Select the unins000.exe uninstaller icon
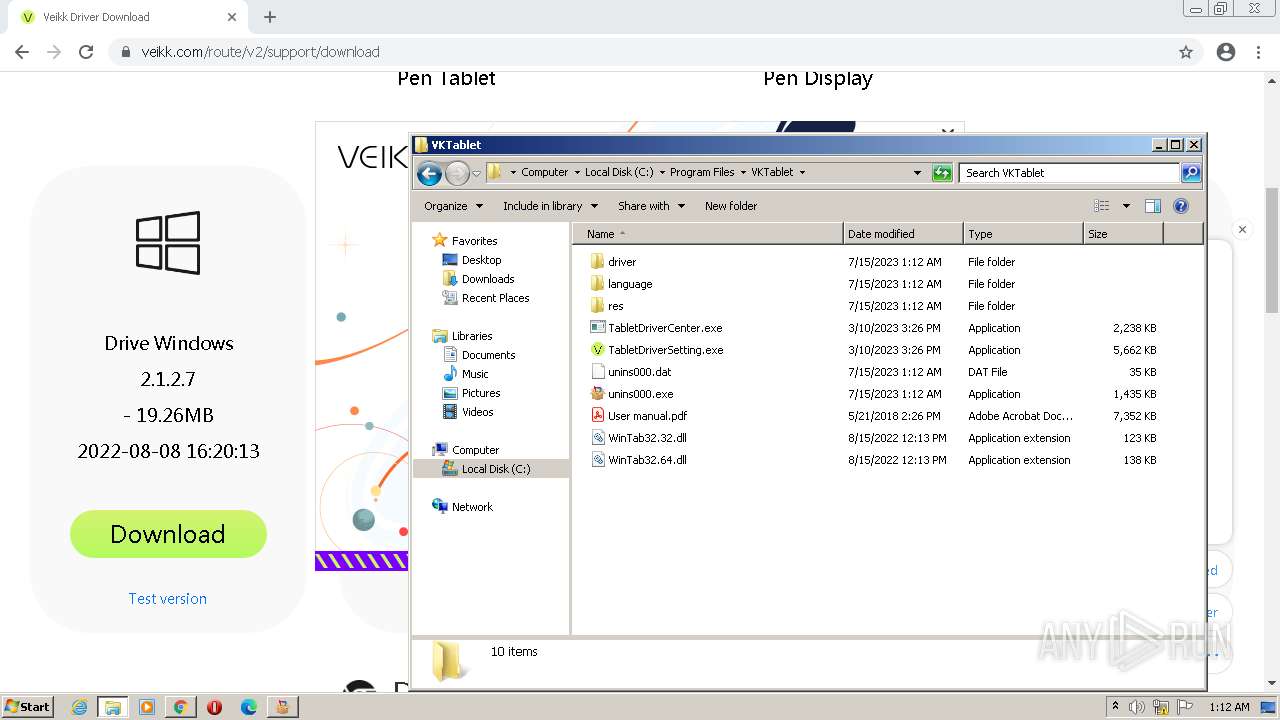The width and height of the screenshot is (1280, 720). click(x=598, y=394)
